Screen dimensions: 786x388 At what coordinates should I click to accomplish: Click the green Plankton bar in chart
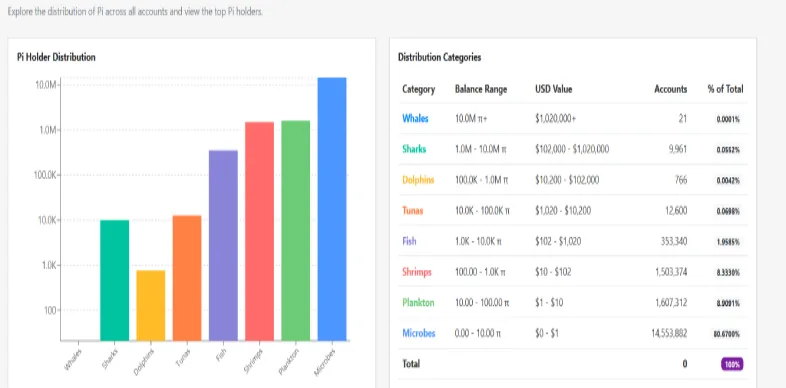tap(296, 231)
